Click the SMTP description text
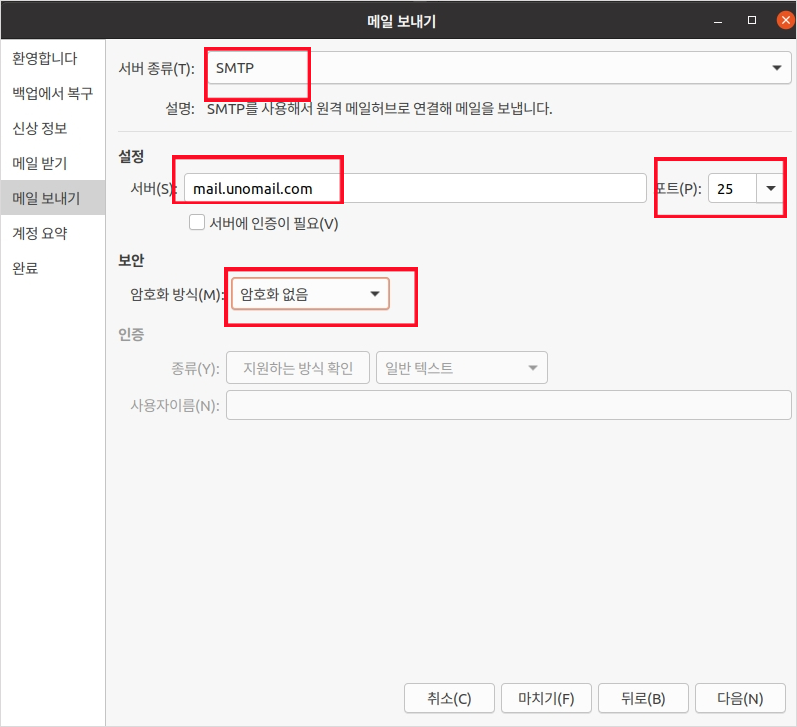Viewport: 797px width, 727px height. [379, 108]
